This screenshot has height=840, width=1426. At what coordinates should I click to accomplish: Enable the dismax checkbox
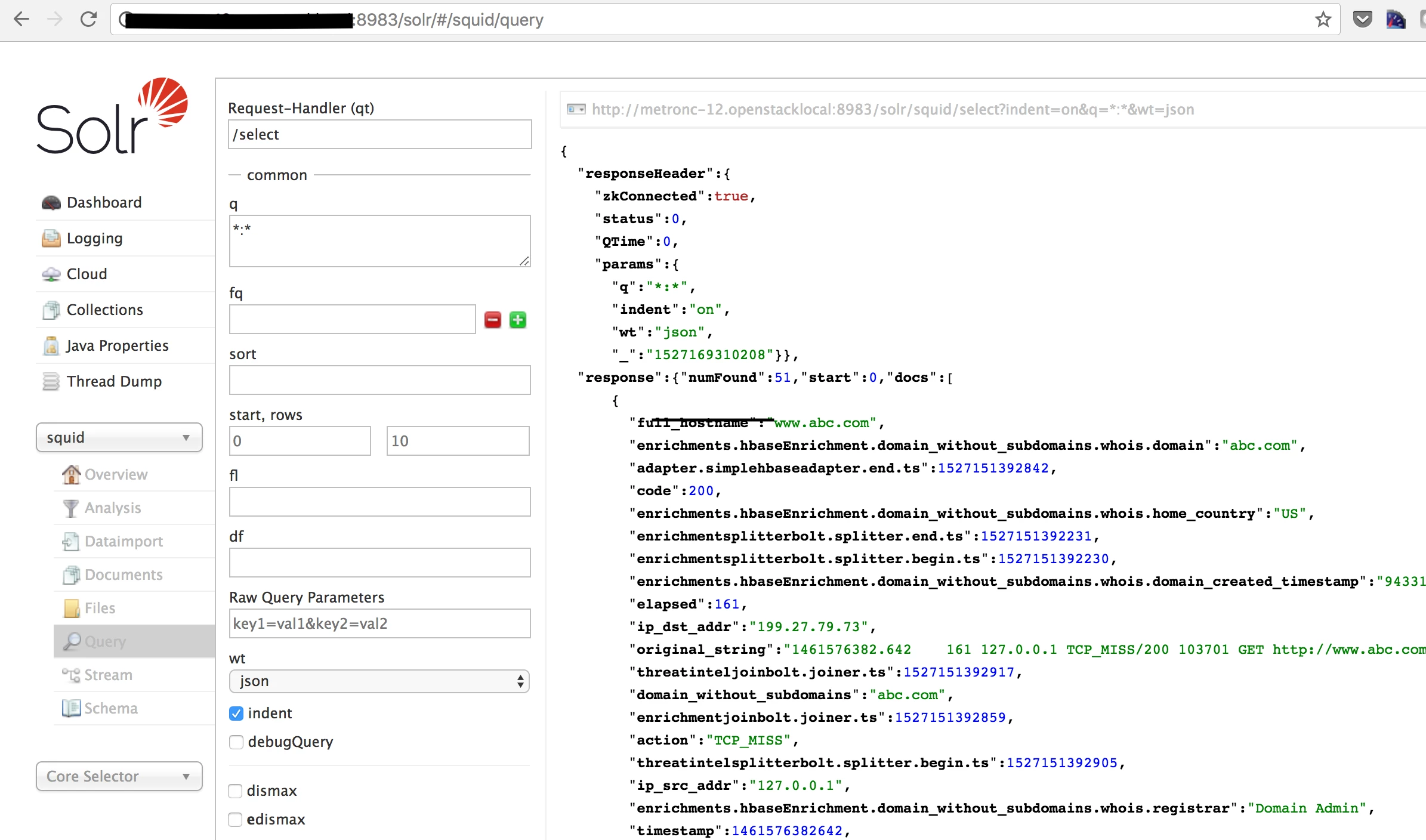click(235, 791)
